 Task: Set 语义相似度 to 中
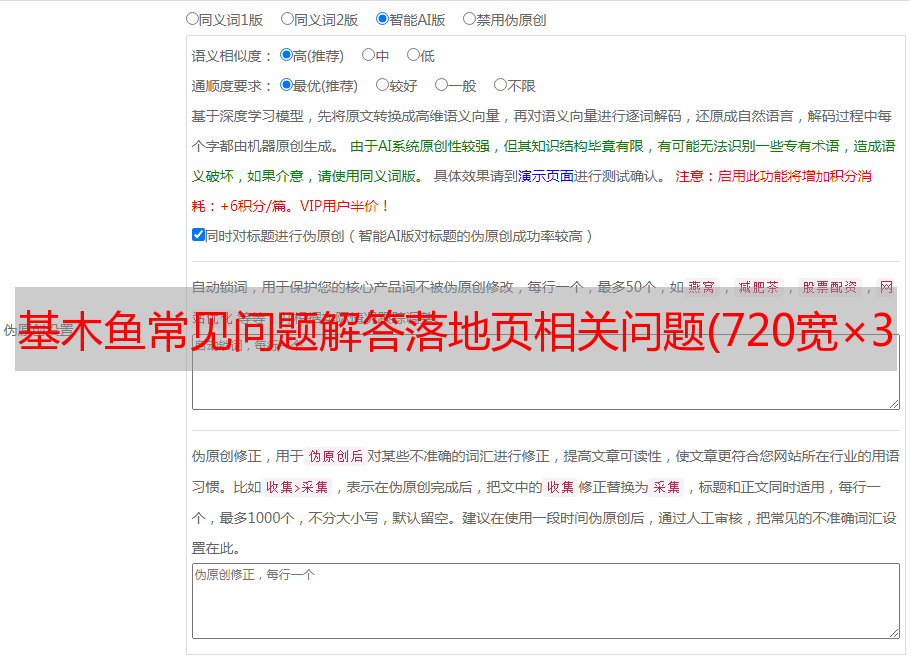pos(368,55)
